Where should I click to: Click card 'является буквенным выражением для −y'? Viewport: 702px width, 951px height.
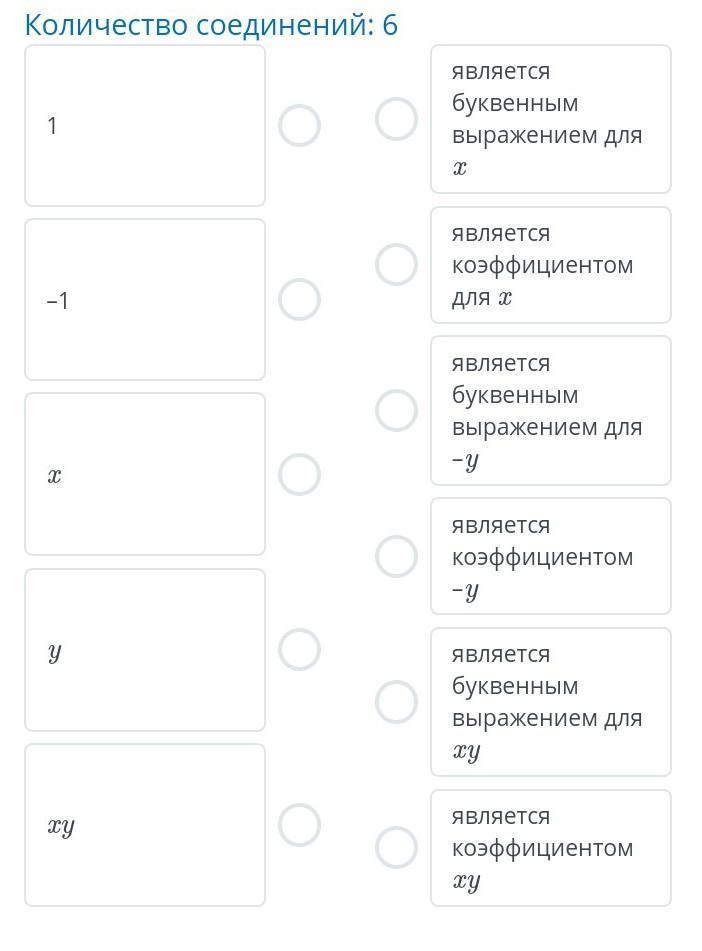551,411
